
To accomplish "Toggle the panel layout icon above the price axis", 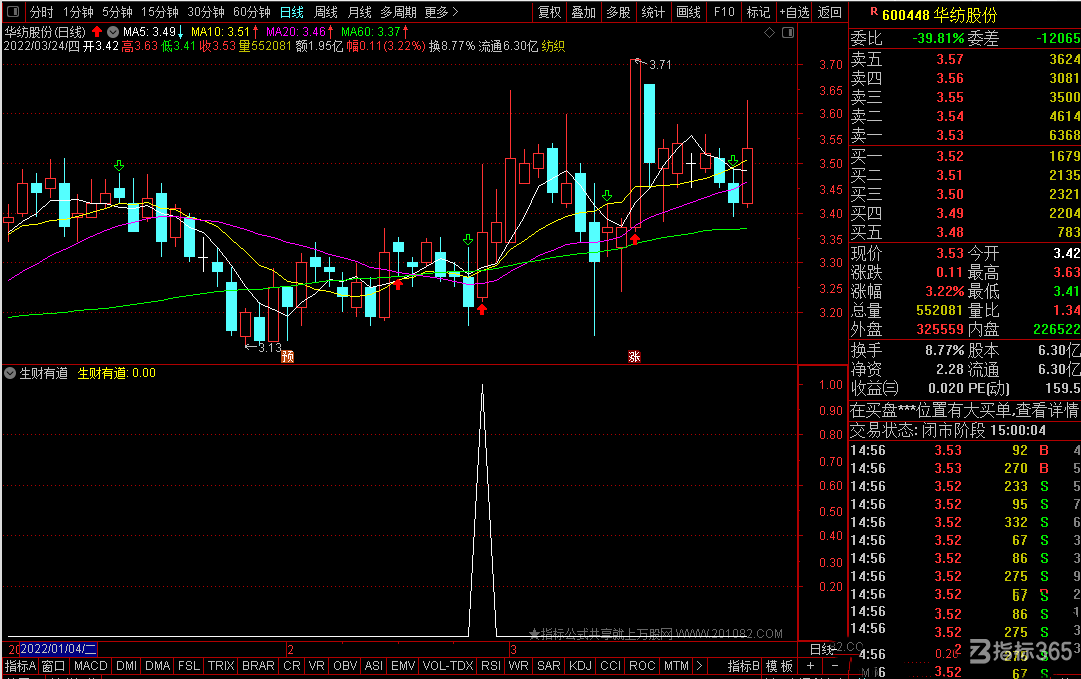I will [x=788, y=32].
